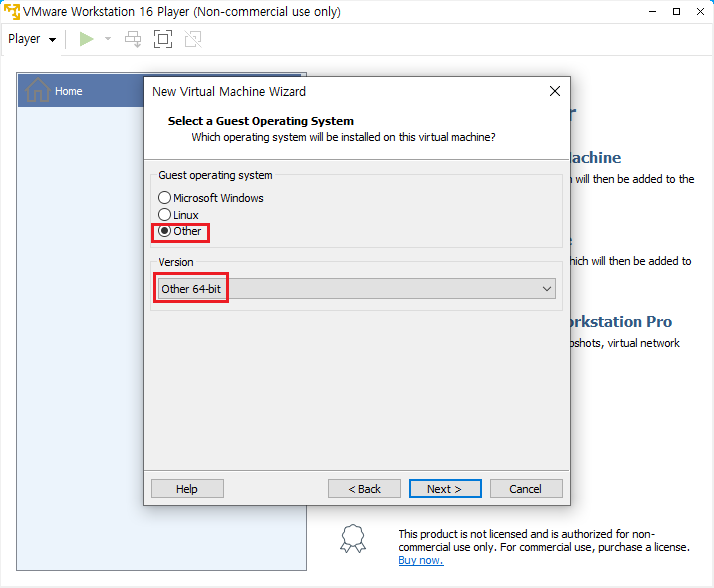Cancel the New Virtual Machine Wizard

click(526, 489)
